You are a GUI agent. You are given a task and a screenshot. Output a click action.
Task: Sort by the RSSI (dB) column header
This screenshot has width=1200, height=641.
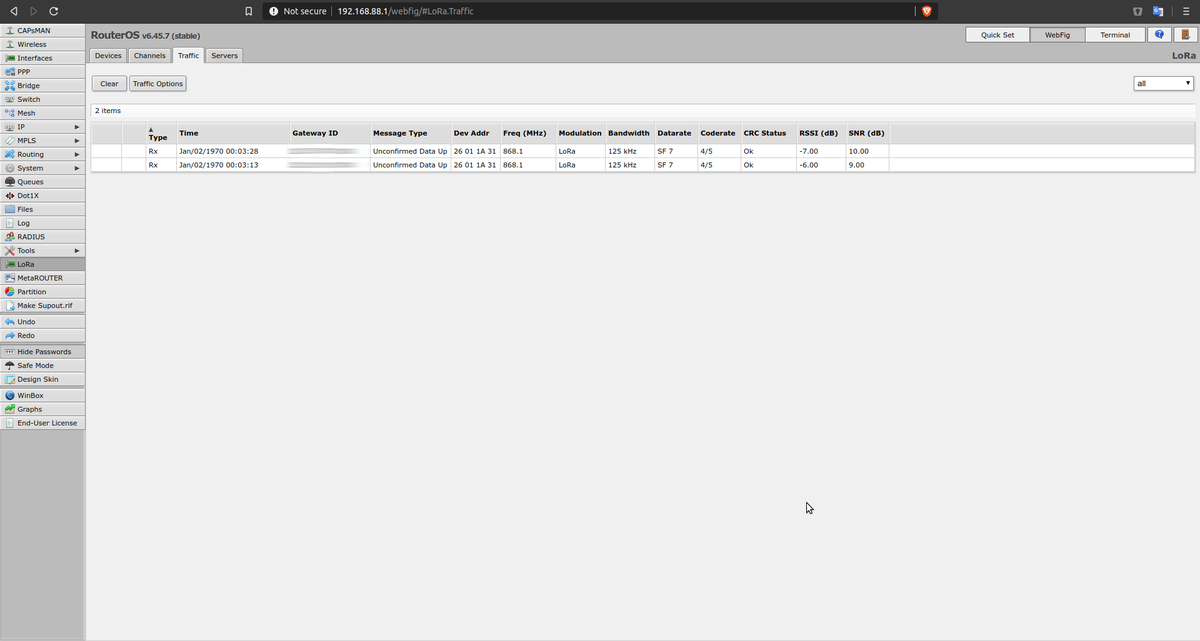pyautogui.click(x=820, y=134)
